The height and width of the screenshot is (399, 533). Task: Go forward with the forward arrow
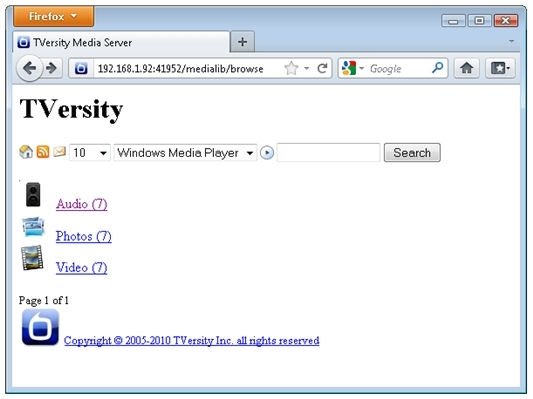[x=52, y=68]
